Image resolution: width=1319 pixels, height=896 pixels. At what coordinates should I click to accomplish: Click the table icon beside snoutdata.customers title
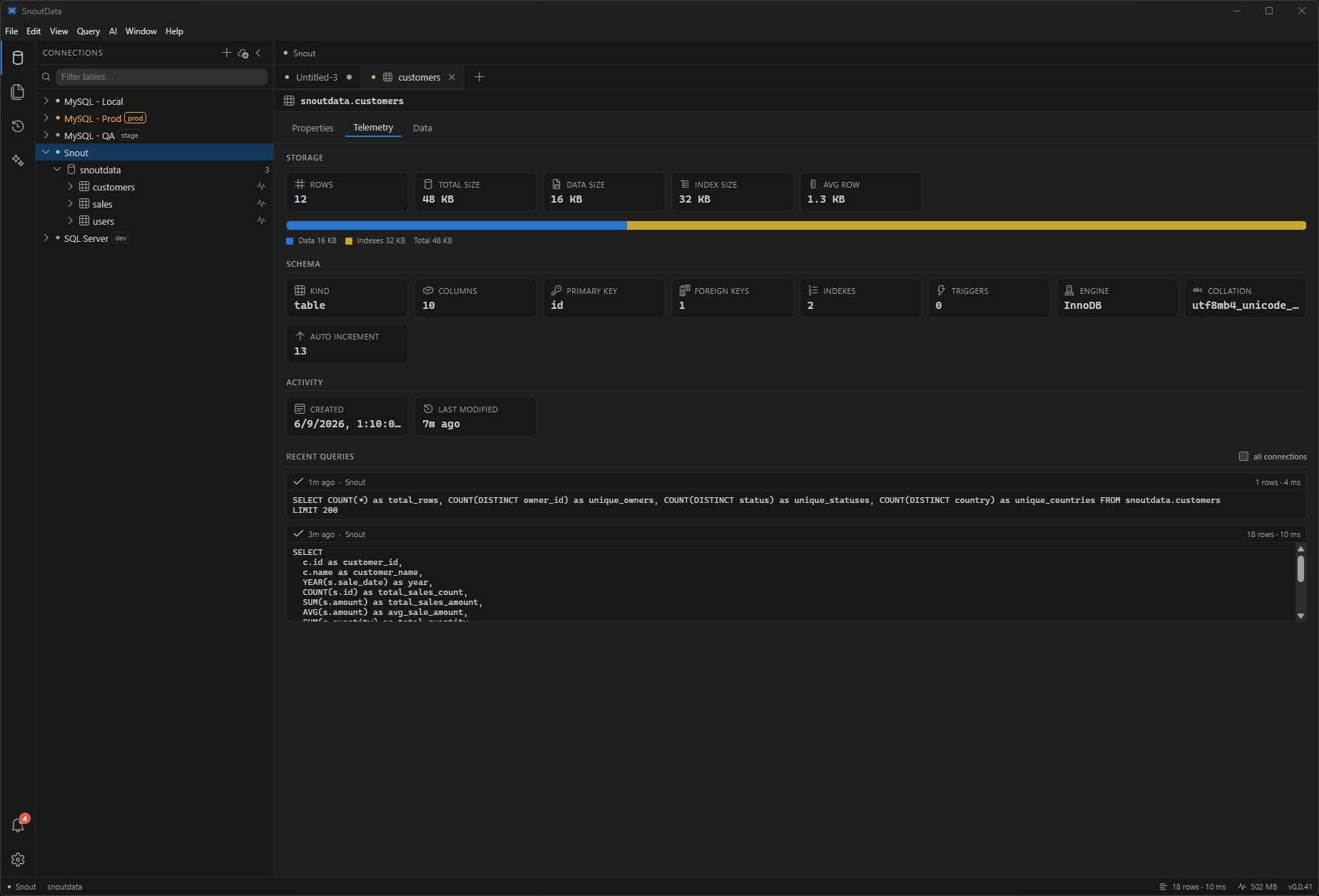pyautogui.click(x=289, y=101)
